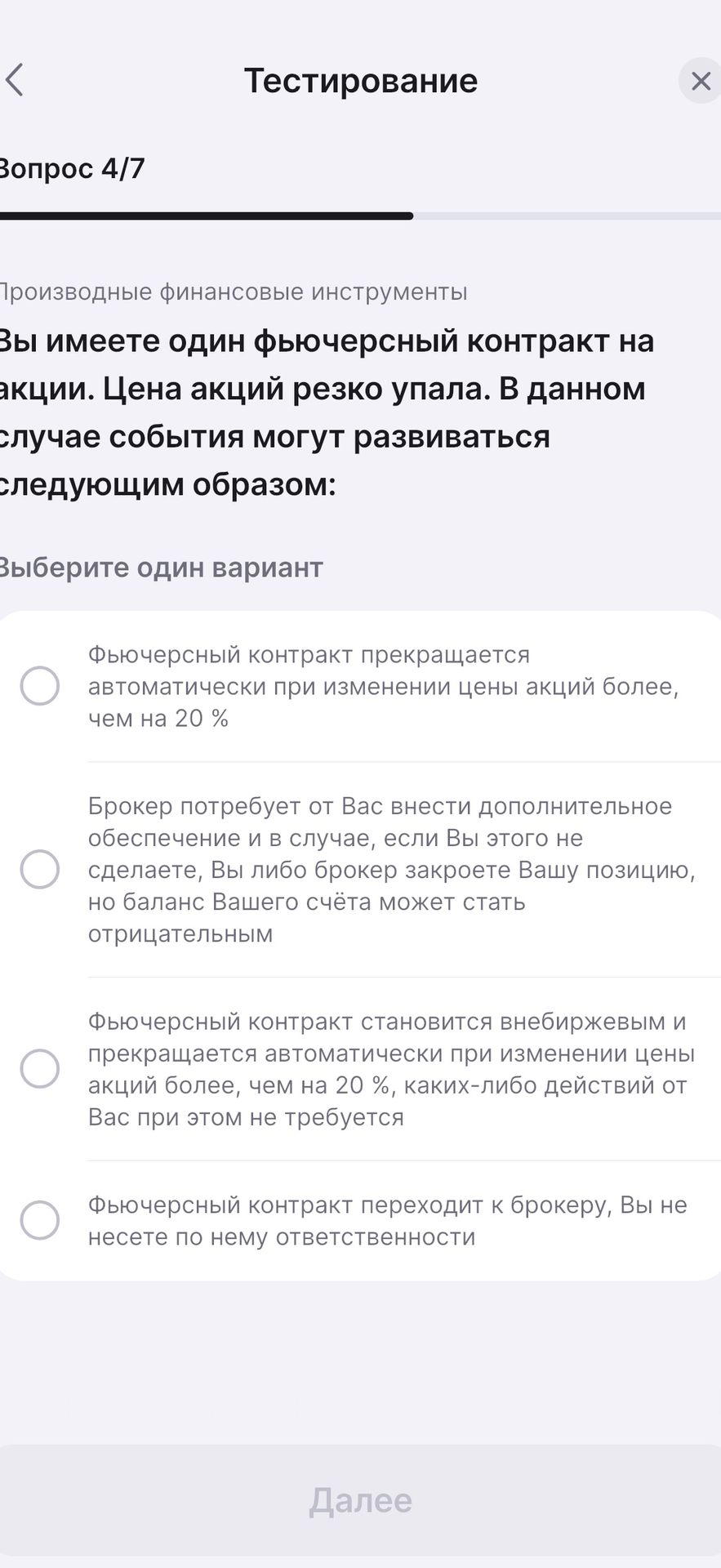Screen dimensions: 721x1568
Task: Click the Вопрос 4/7 counter label
Action: (x=72, y=168)
